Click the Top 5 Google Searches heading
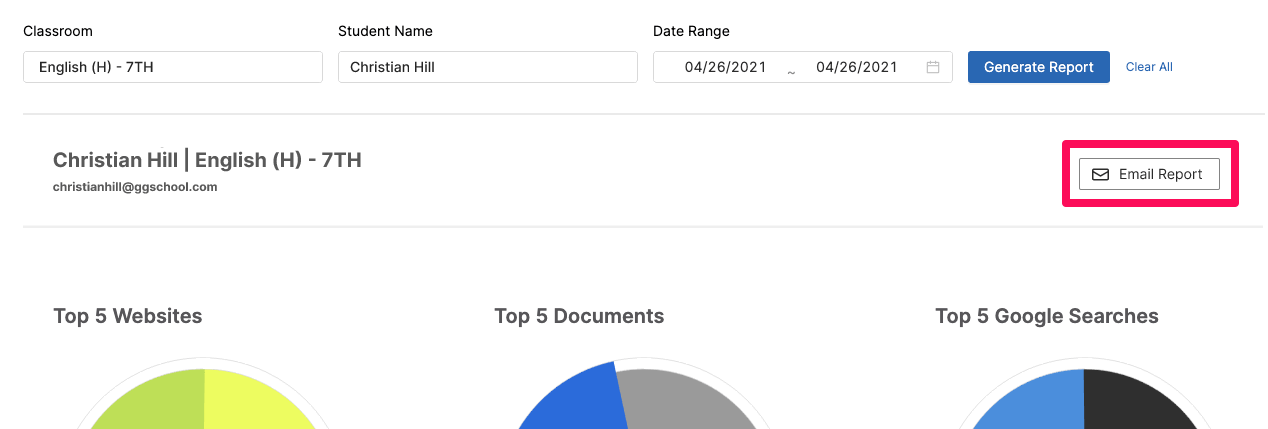This screenshot has height=429, width=1268. coord(1047,316)
